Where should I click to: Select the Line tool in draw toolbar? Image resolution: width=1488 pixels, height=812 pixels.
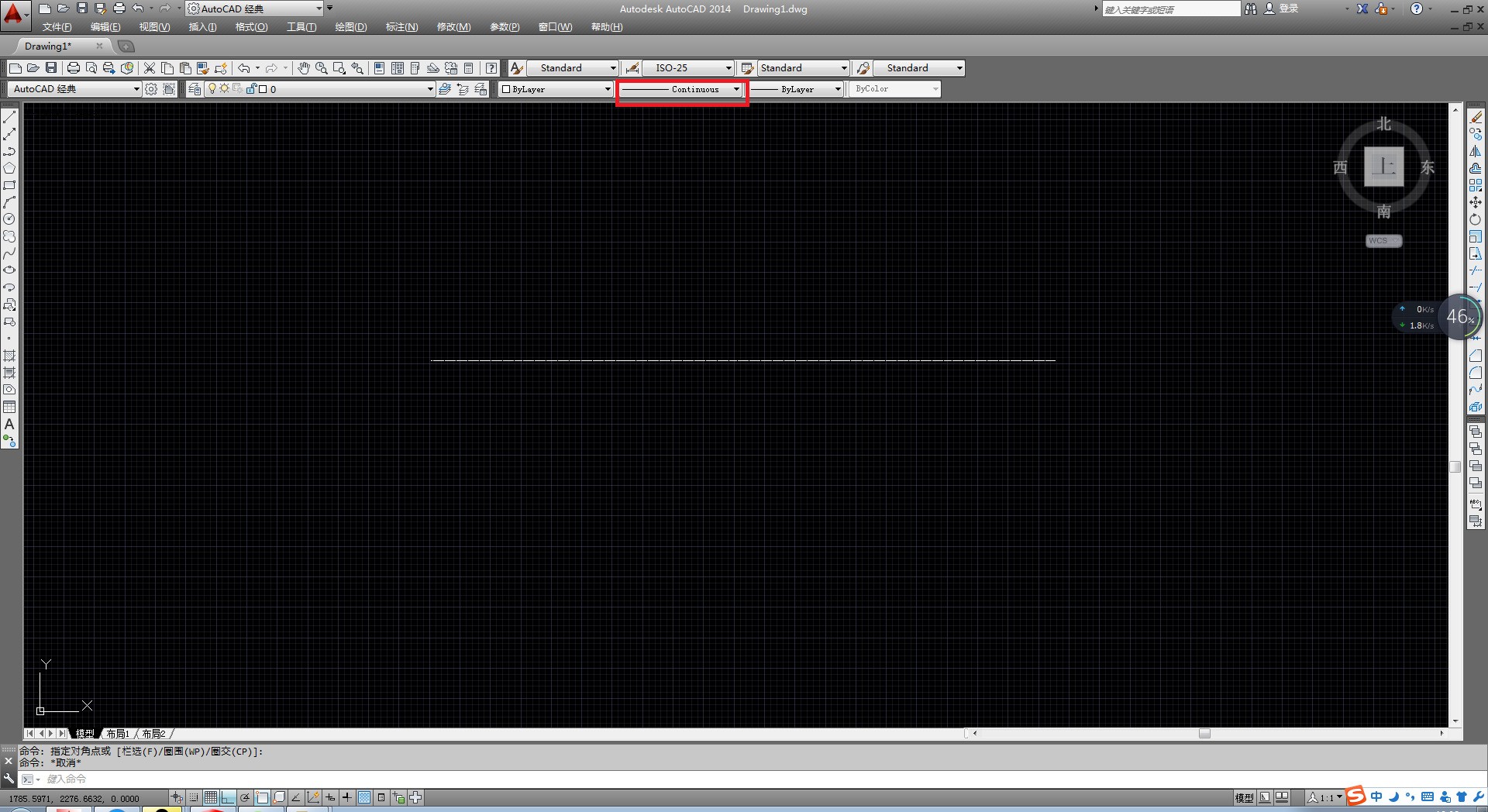9,117
